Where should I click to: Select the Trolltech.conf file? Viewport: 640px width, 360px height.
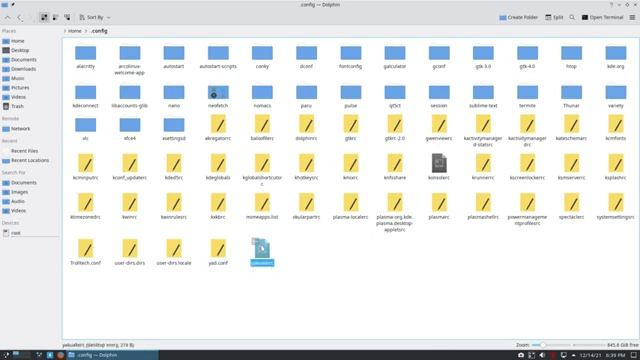coord(85,252)
